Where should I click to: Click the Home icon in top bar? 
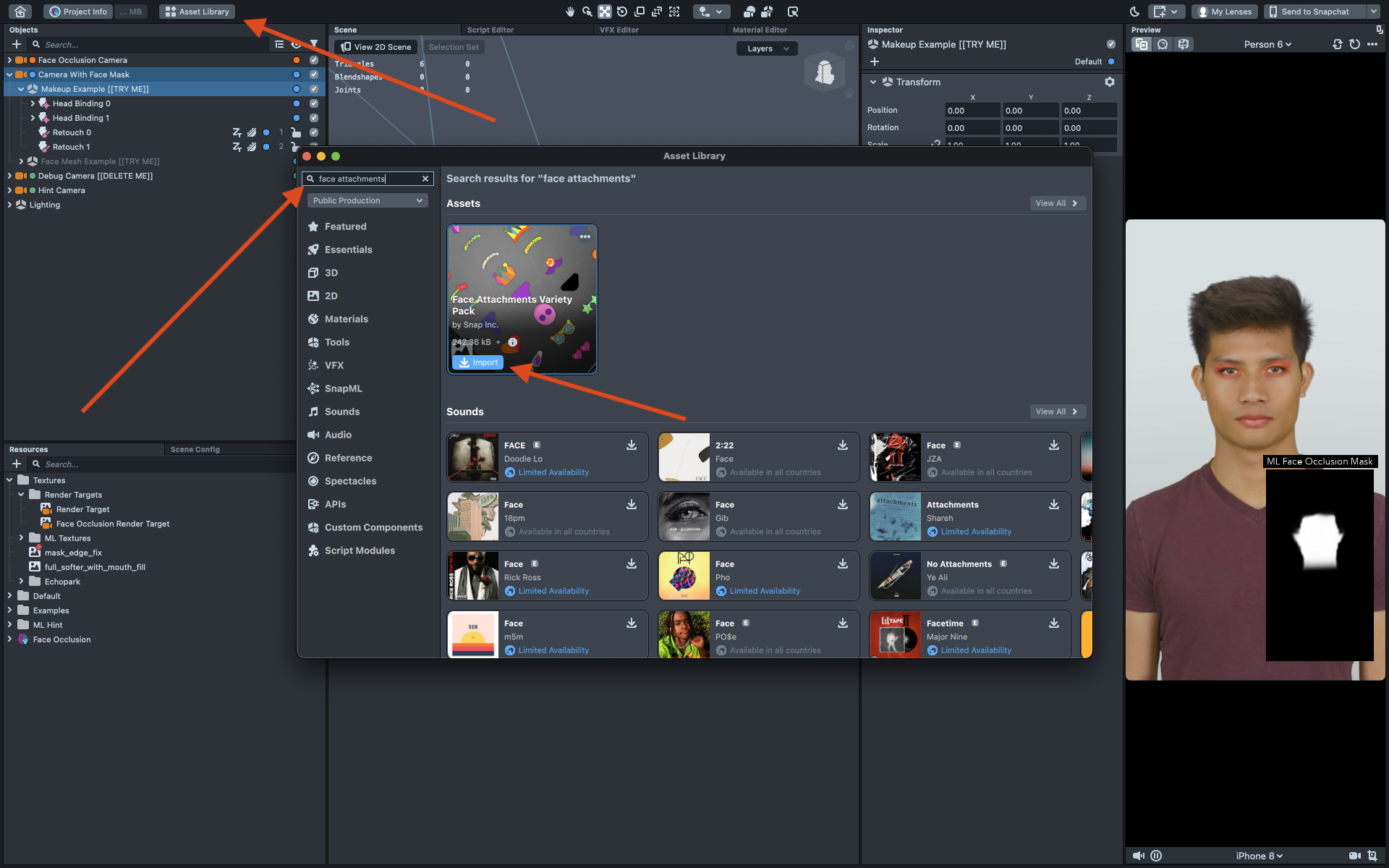(x=20, y=12)
